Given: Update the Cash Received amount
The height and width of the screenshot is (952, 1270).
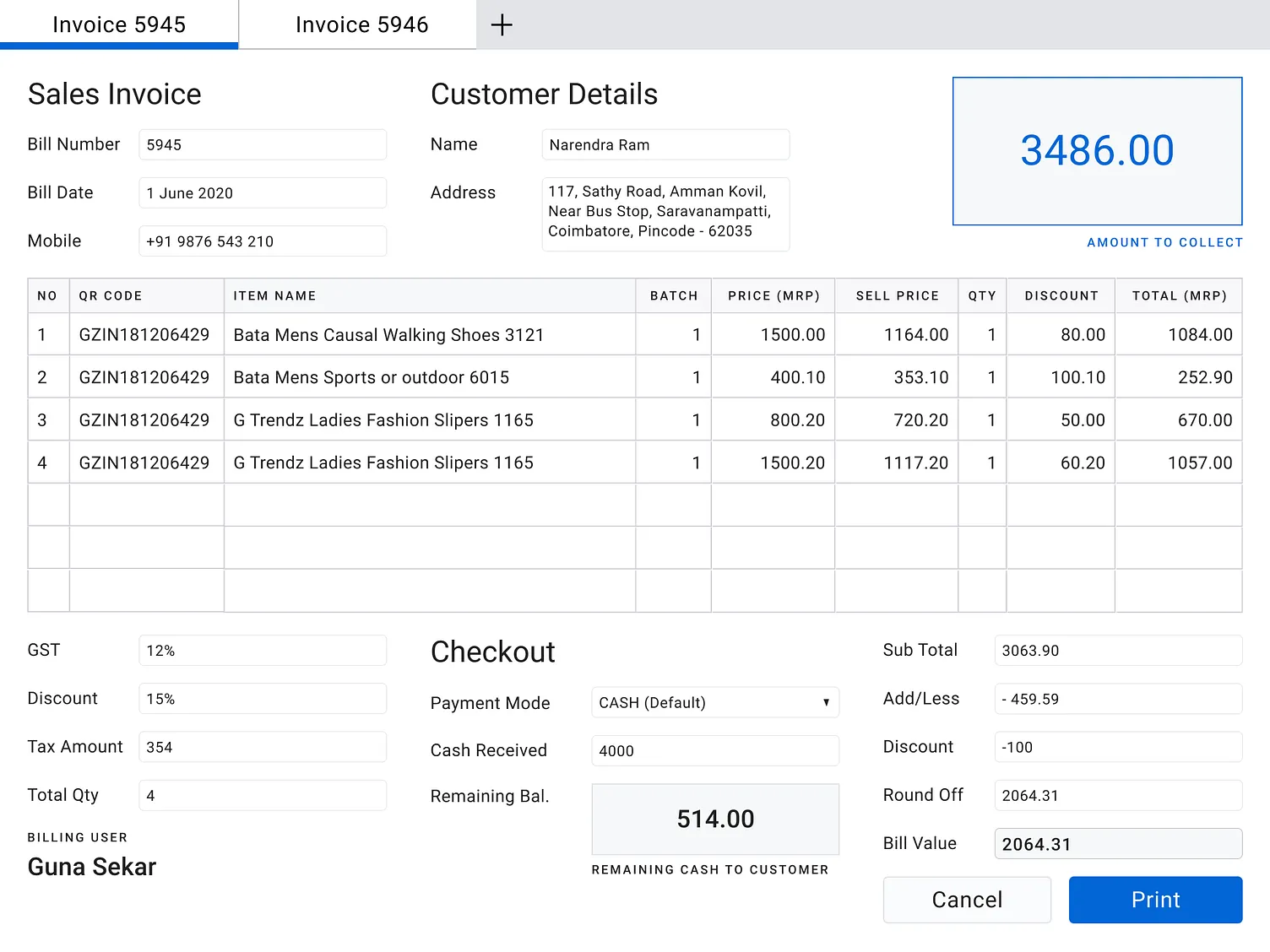Looking at the screenshot, I should [x=714, y=750].
